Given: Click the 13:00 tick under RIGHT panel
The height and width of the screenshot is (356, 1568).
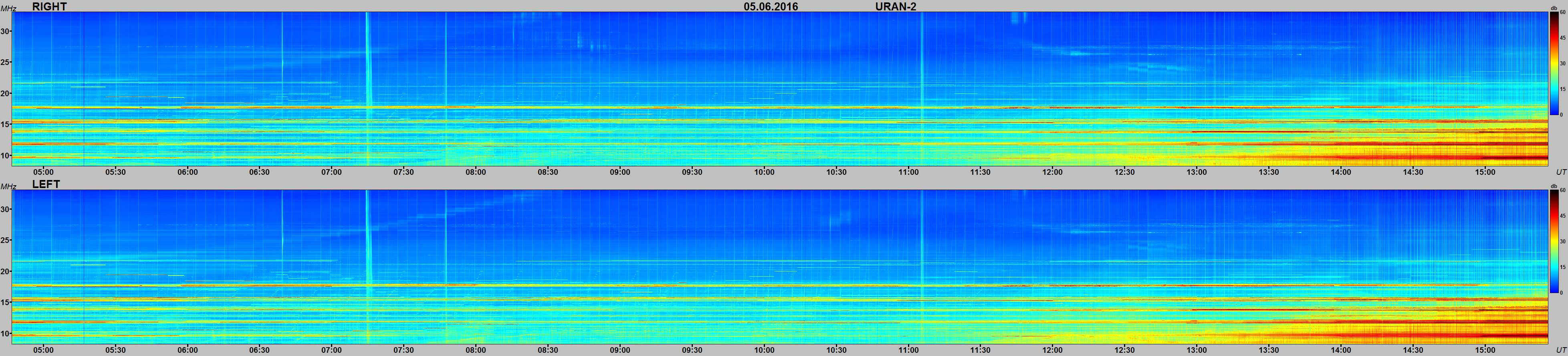Looking at the screenshot, I should tap(1197, 172).
